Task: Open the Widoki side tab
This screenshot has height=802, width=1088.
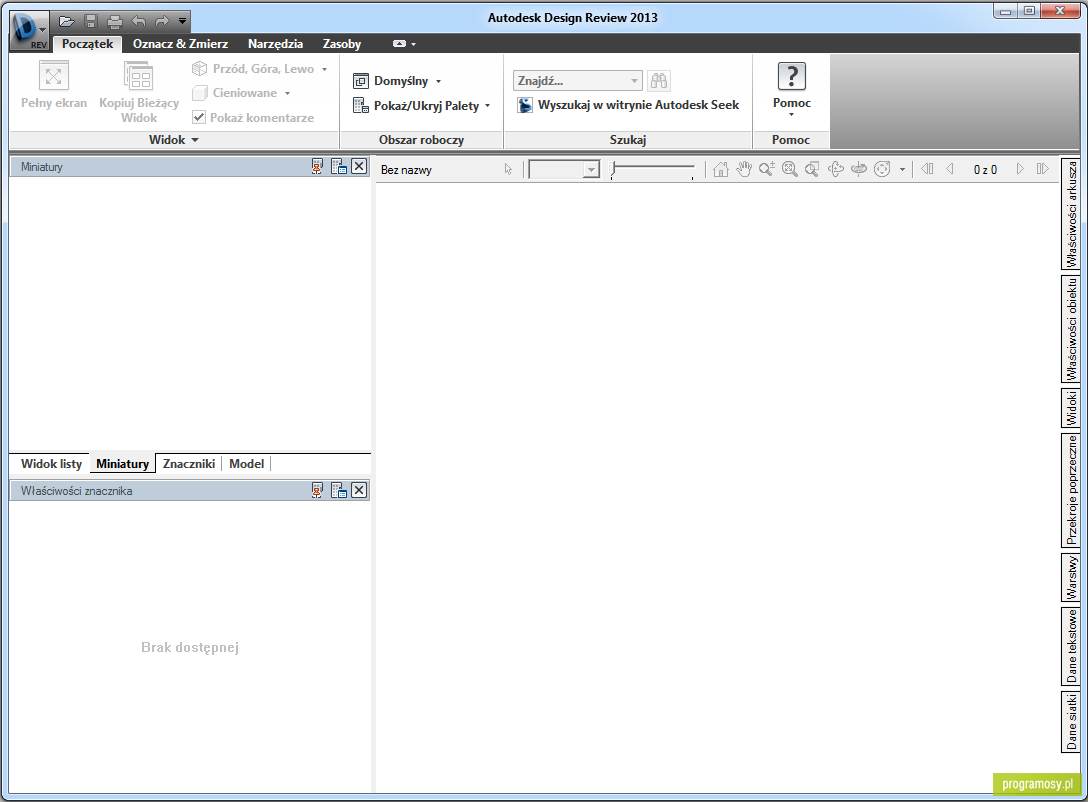Action: (x=1071, y=408)
